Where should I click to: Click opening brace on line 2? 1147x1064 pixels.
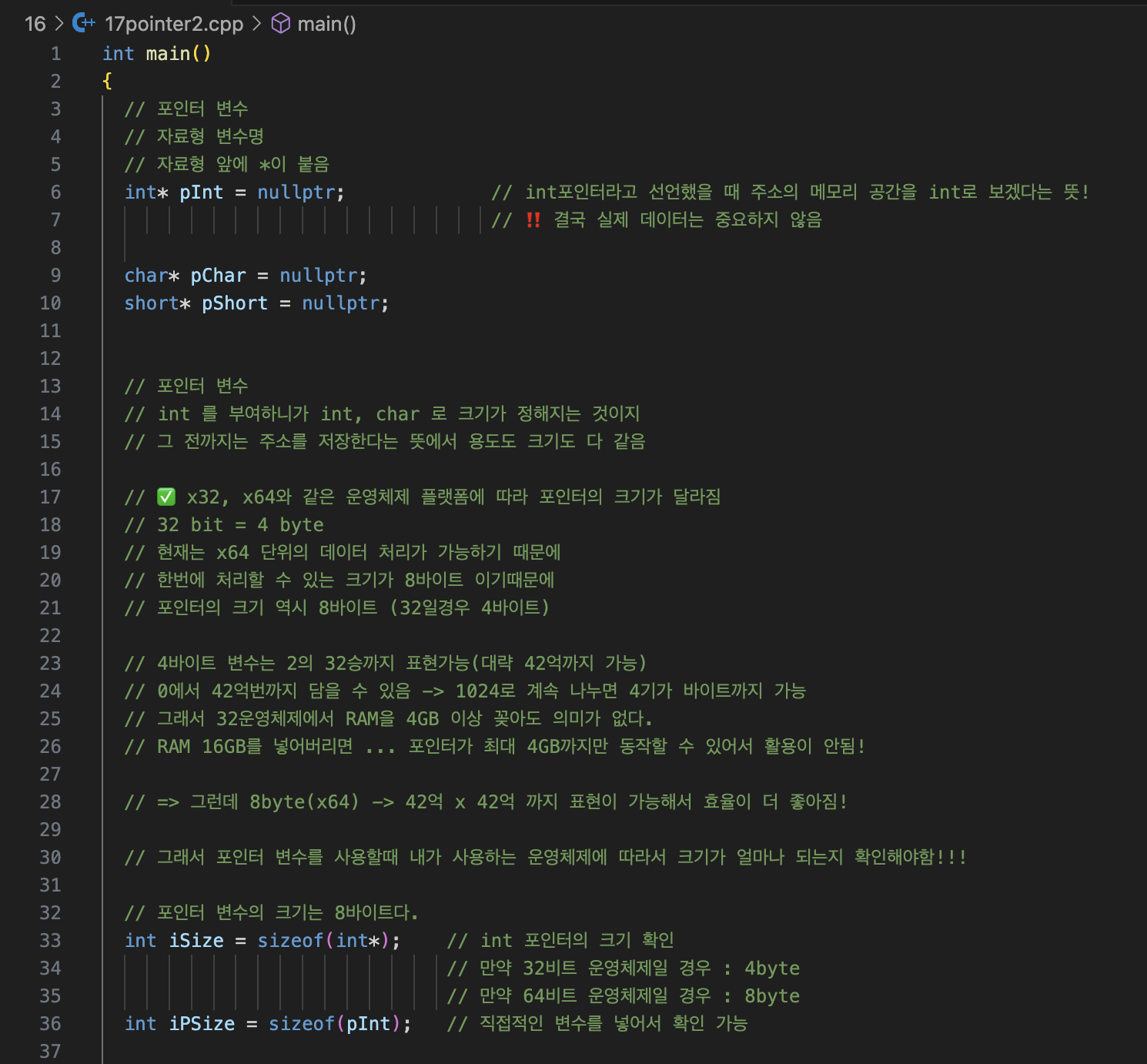pyautogui.click(x=107, y=81)
